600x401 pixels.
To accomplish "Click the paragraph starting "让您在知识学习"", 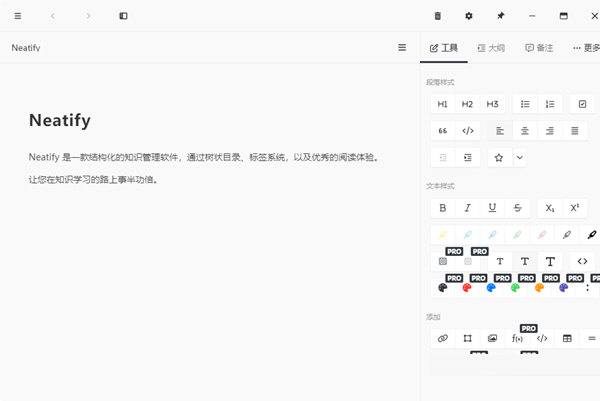I will (93, 179).
